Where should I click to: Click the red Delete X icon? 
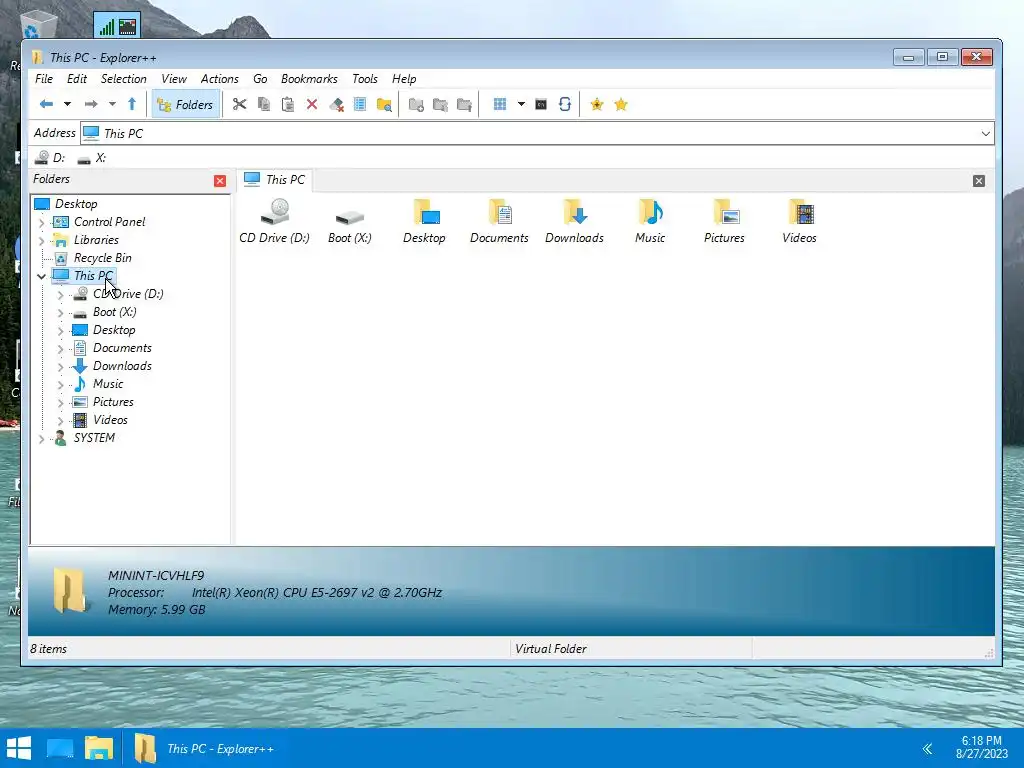pos(312,104)
